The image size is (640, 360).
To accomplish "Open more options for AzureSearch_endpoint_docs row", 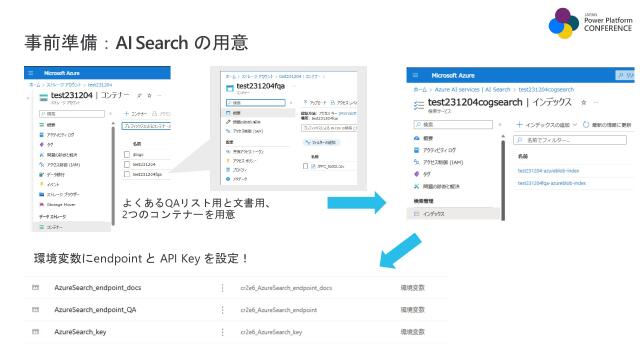I will tap(222, 288).
